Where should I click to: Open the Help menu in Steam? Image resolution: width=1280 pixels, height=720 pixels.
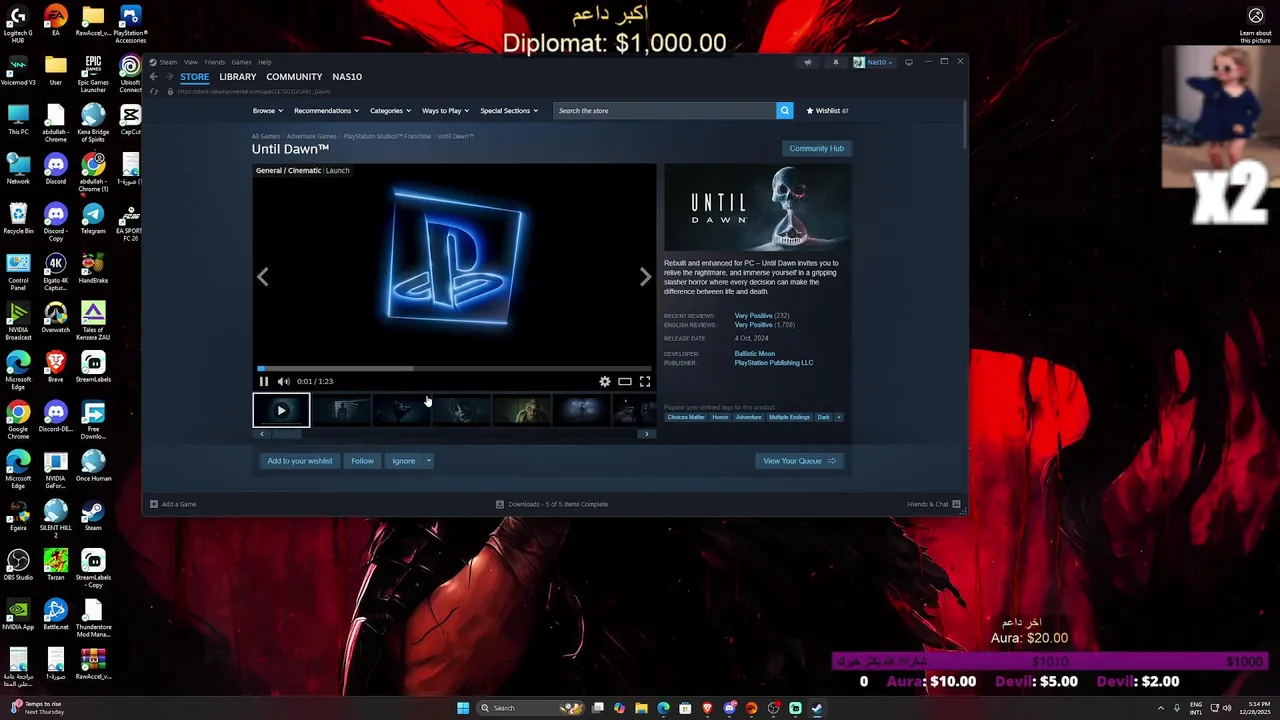pyautogui.click(x=265, y=62)
